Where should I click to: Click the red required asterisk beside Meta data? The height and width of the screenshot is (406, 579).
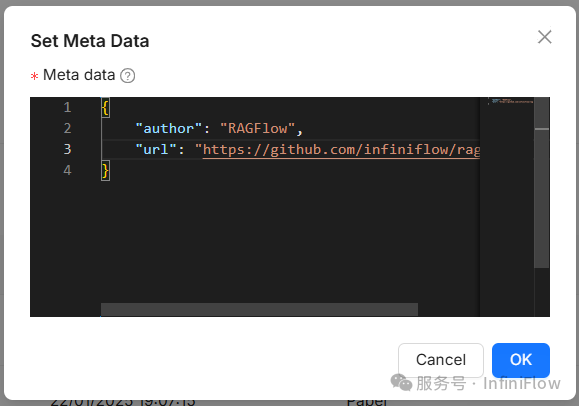click(34, 76)
